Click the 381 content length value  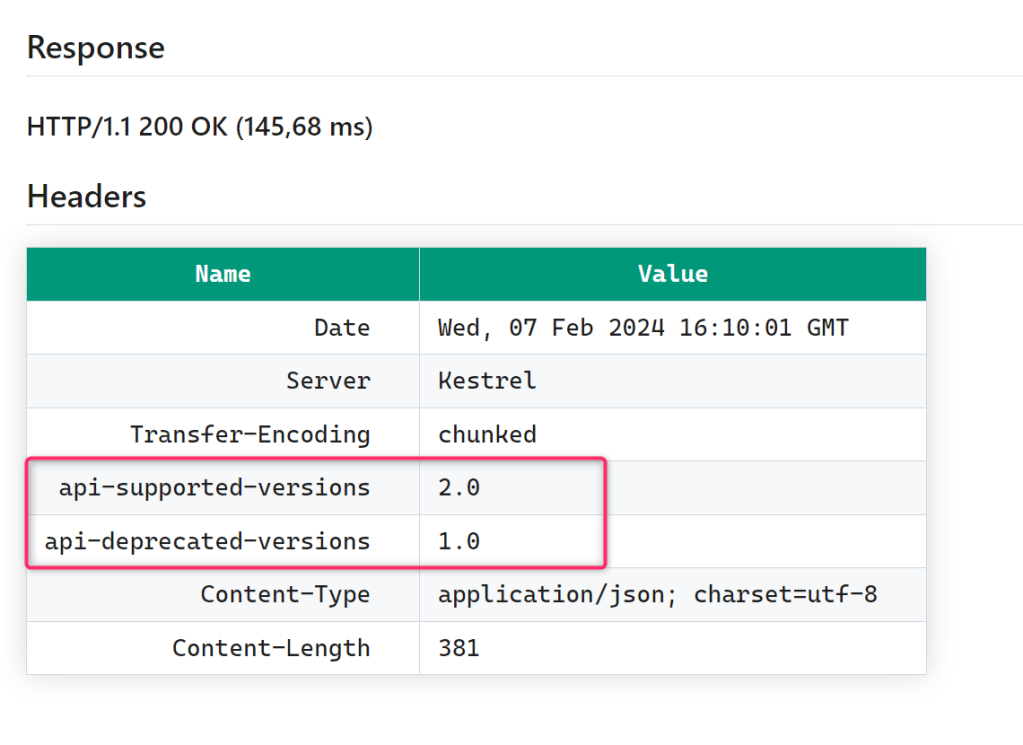click(x=459, y=648)
